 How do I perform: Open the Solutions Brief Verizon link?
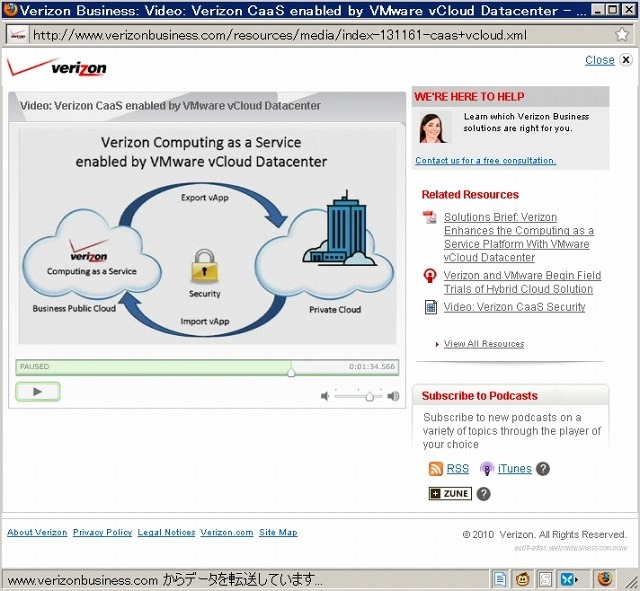pyautogui.click(x=518, y=237)
